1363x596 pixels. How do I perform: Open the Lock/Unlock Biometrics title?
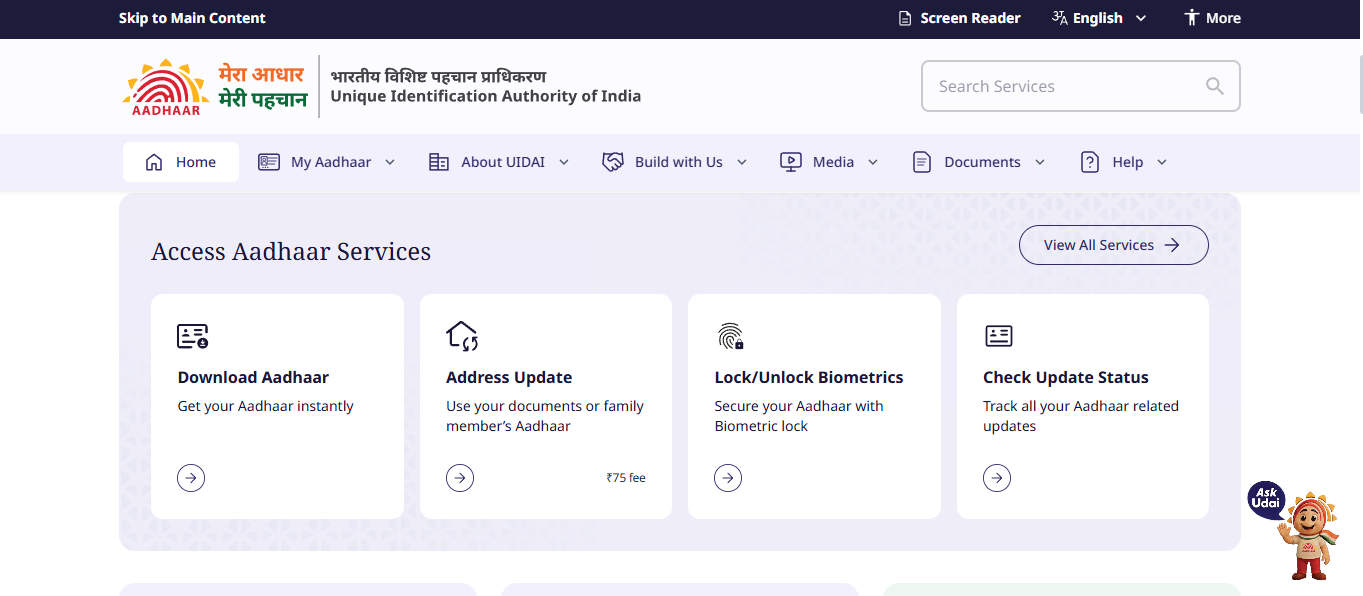click(x=809, y=377)
